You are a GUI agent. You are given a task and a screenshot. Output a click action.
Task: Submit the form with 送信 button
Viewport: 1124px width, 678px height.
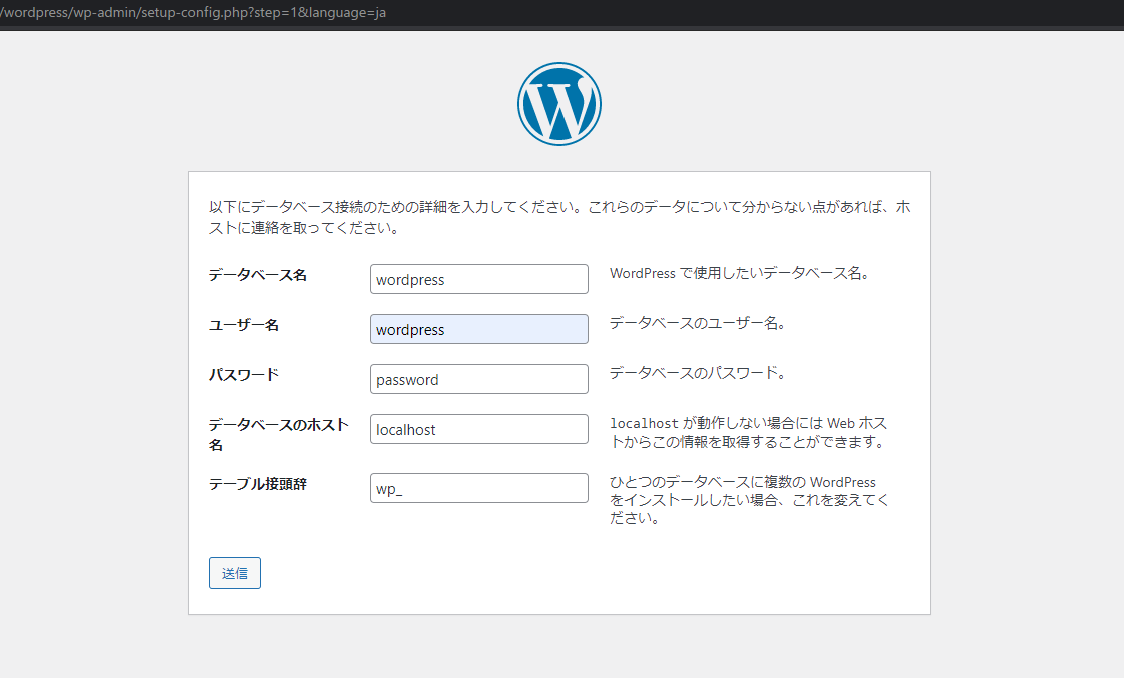[234, 573]
